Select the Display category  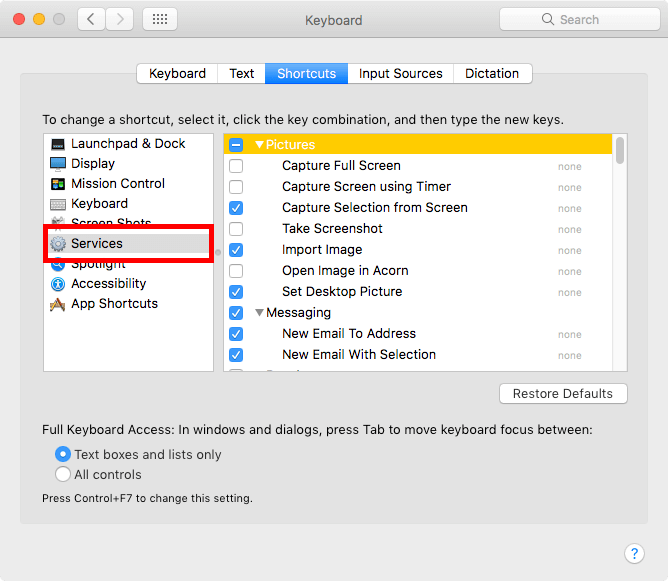coord(128,164)
